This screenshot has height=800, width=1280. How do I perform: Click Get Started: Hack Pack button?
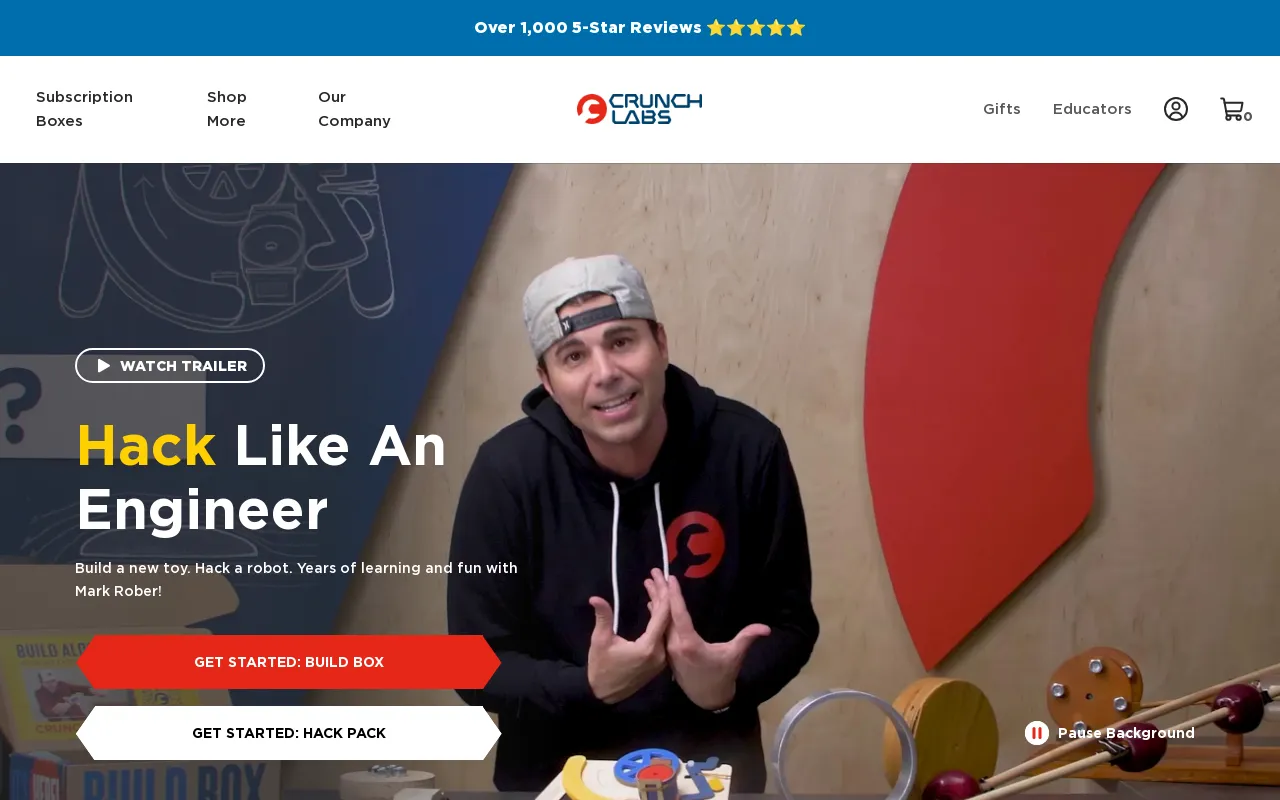pyautogui.click(x=289, y=733)
